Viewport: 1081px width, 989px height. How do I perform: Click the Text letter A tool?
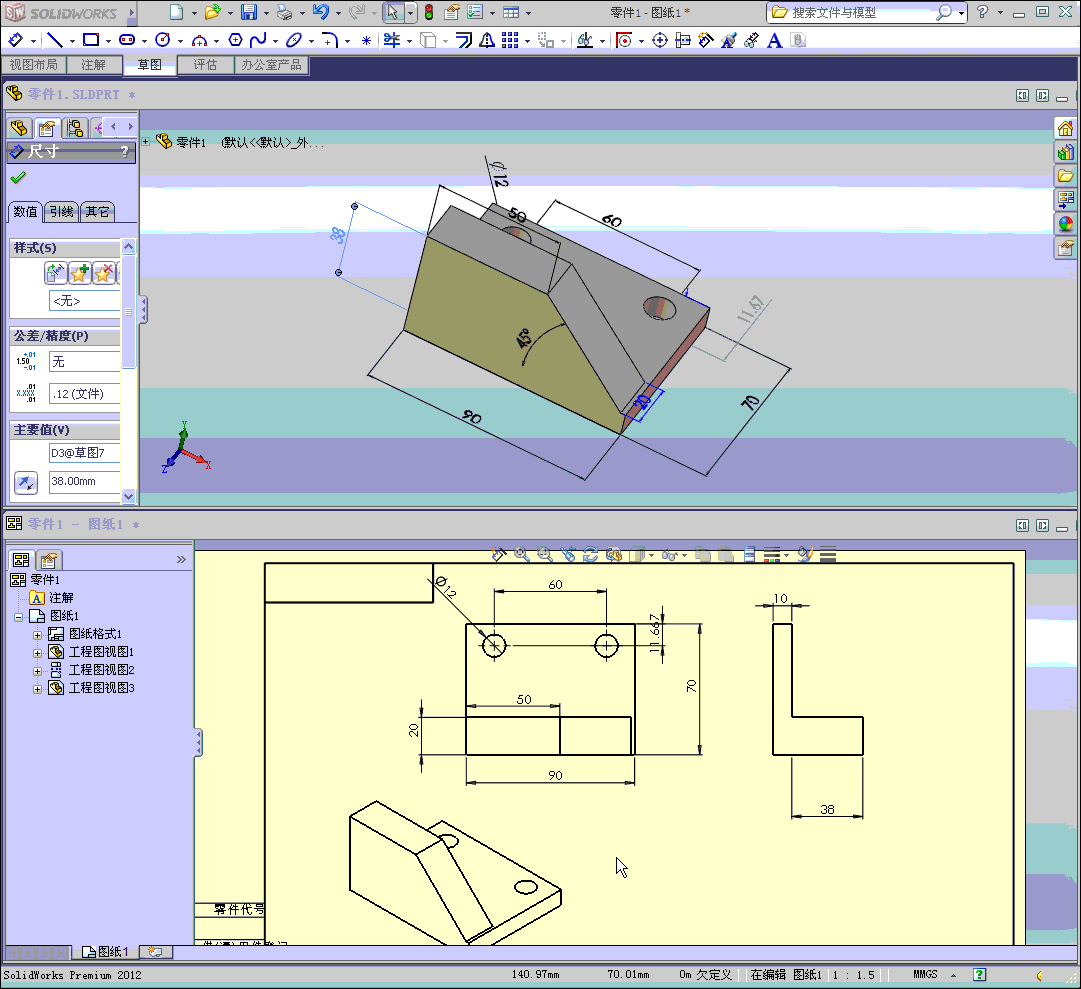pos(775,40)
